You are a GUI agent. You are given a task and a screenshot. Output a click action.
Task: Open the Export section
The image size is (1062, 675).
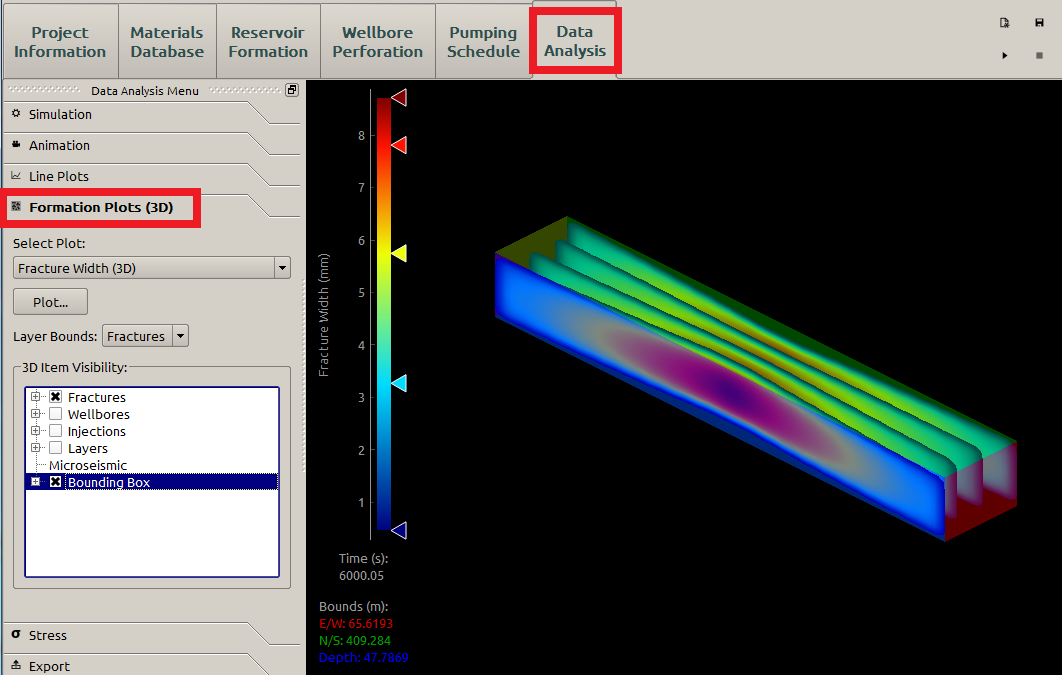click(49, 666)
